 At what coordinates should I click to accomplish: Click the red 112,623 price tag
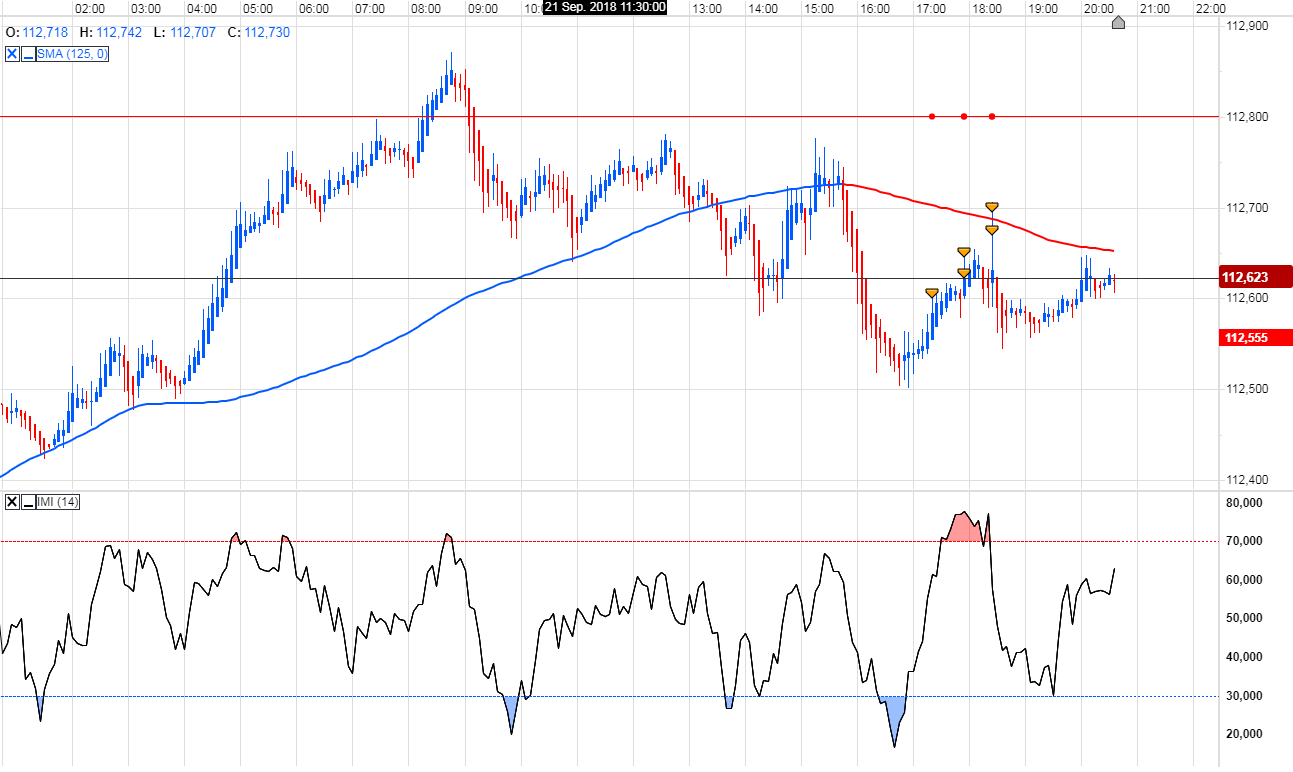point(1246,277)
